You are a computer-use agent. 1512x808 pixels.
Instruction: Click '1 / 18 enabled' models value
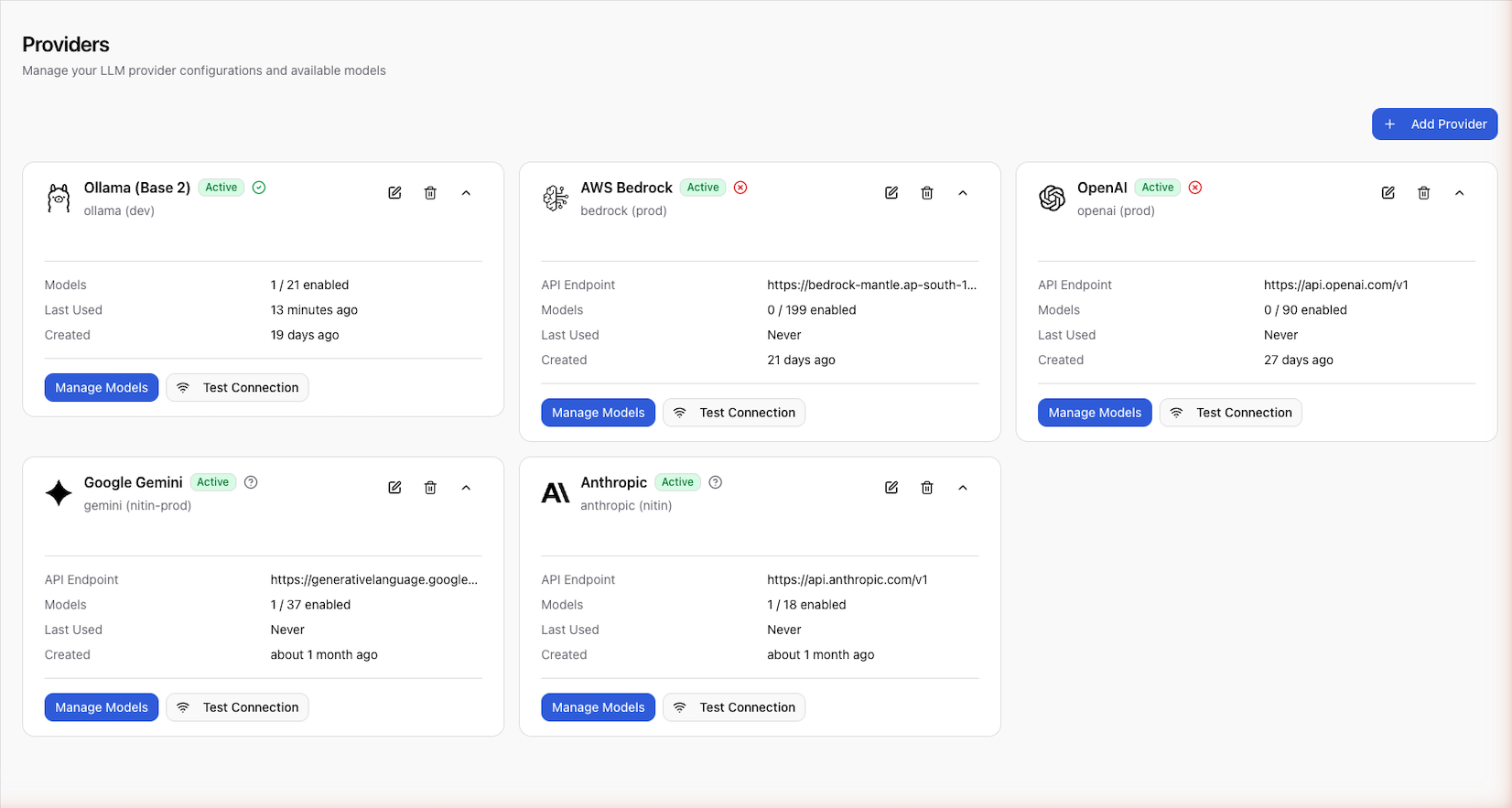click(x=806, y=605)
